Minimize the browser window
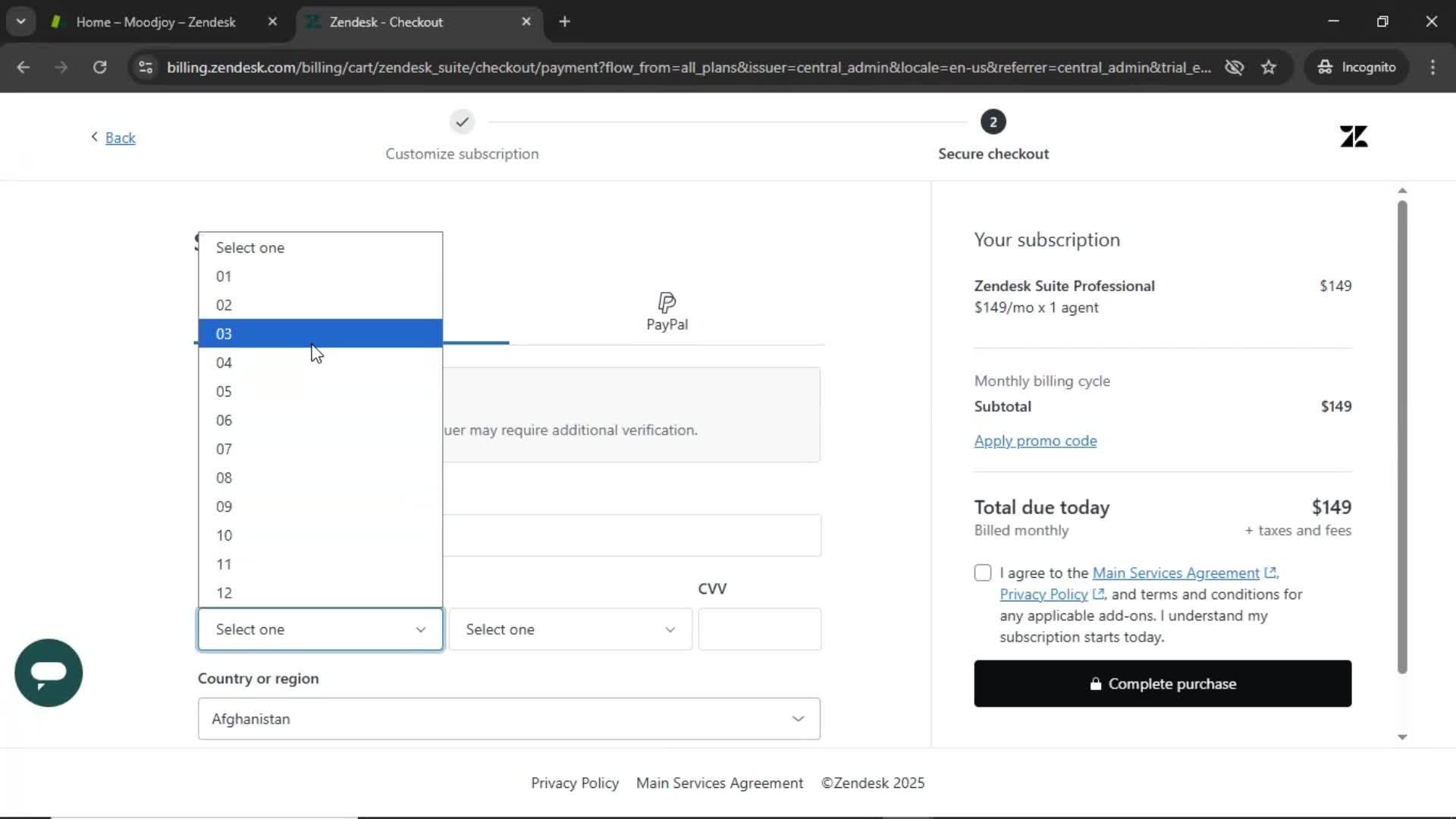The width and height of the screenshot is (1456, 819). point(1333,21)
